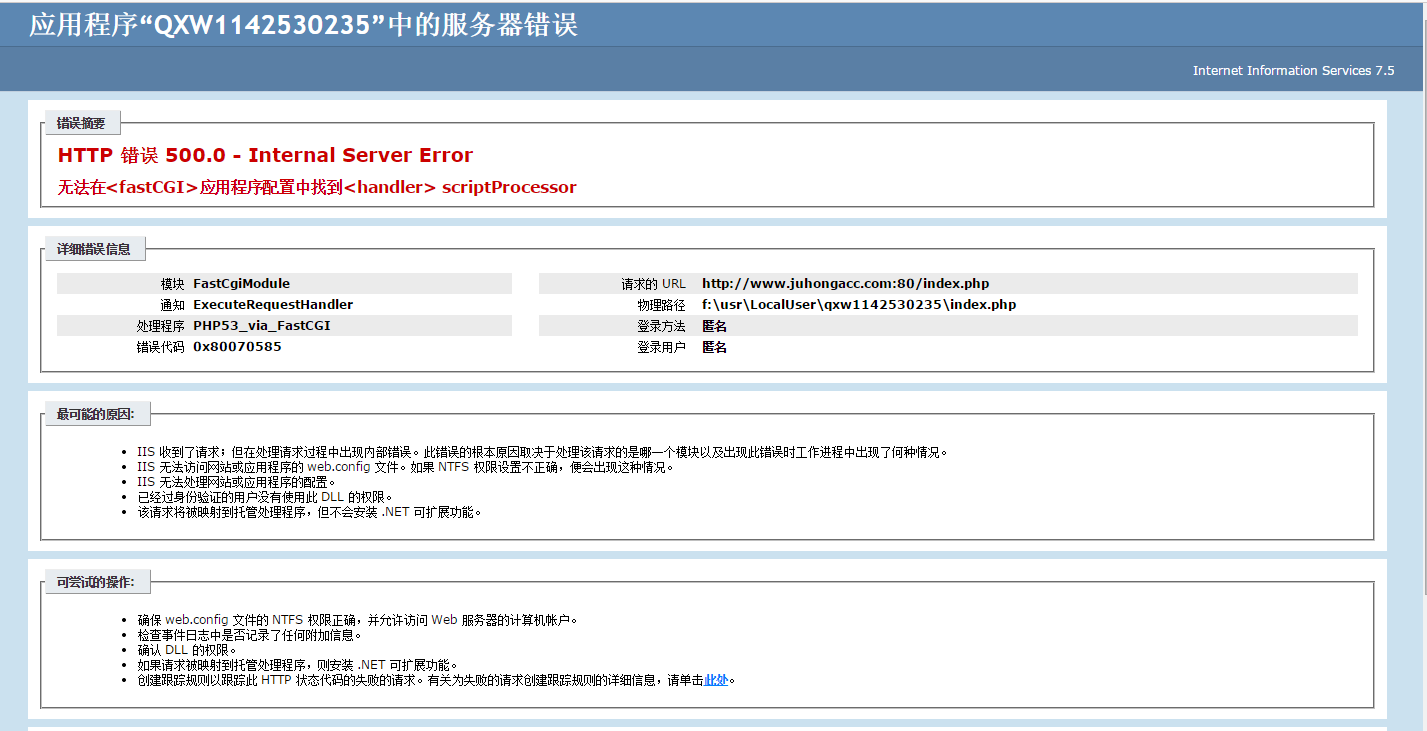
Task: Click the 最可能的原因 section header
Action: click(97, 413)
